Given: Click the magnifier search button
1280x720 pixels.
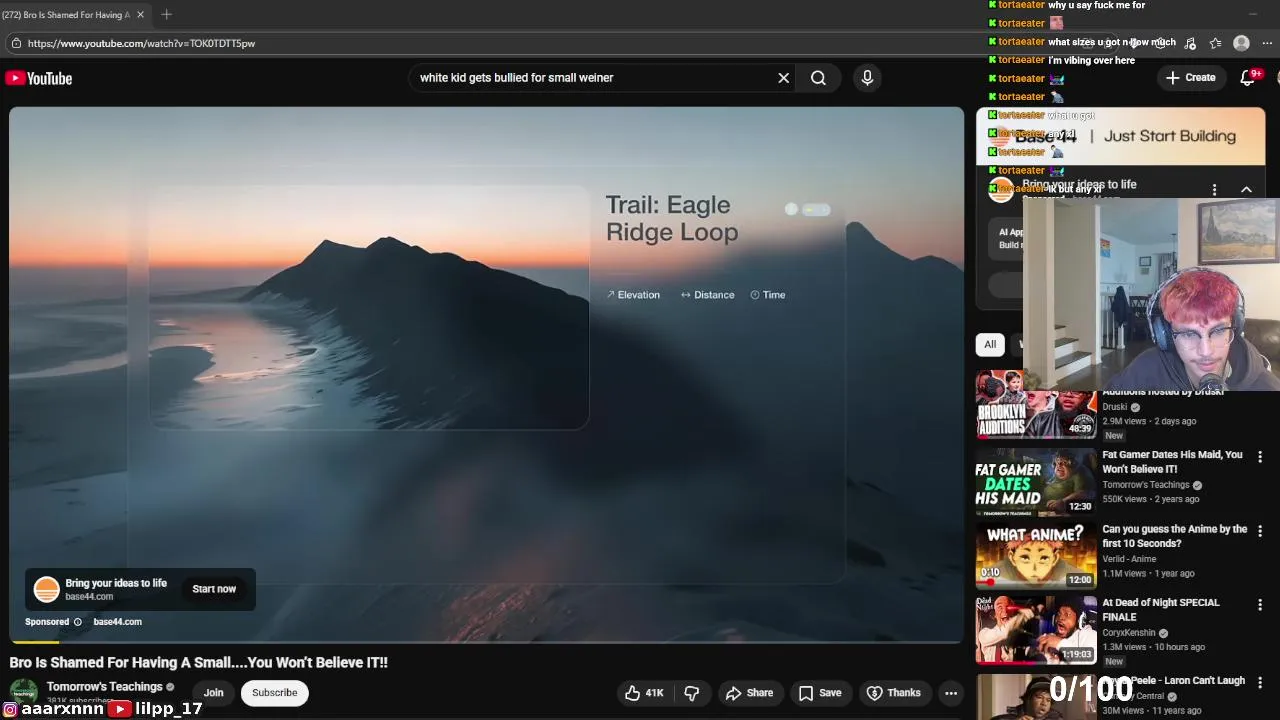Looking at the screenshot, I should tap(818, 78).
